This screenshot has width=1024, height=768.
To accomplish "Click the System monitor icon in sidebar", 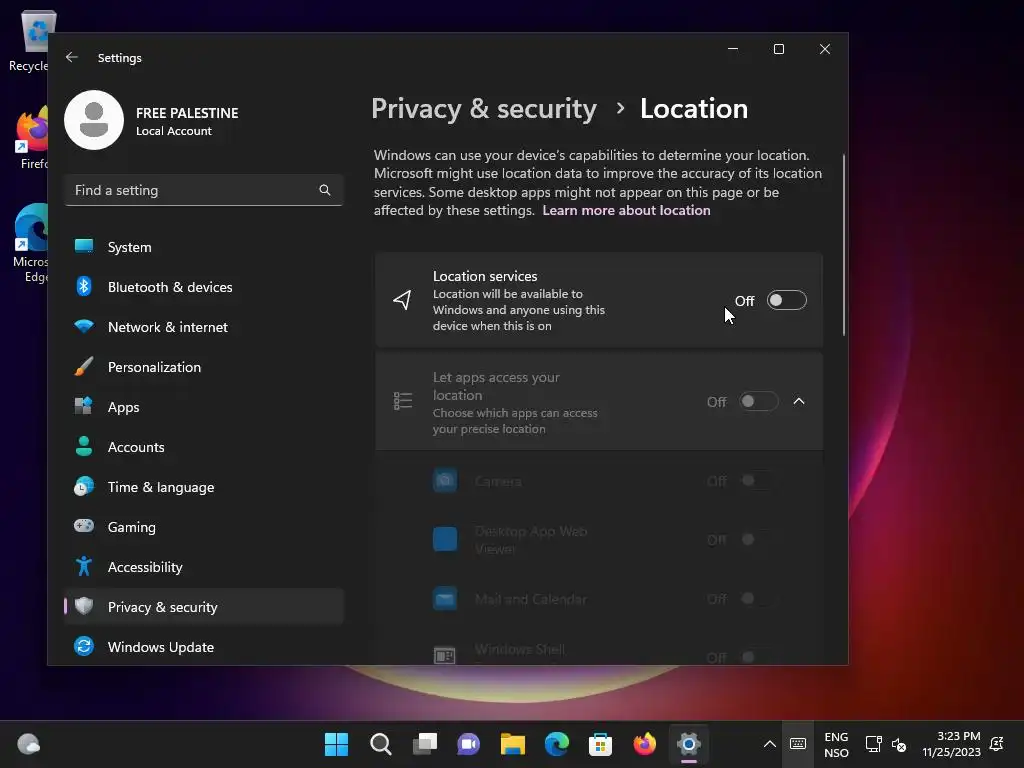I will 84,246.
